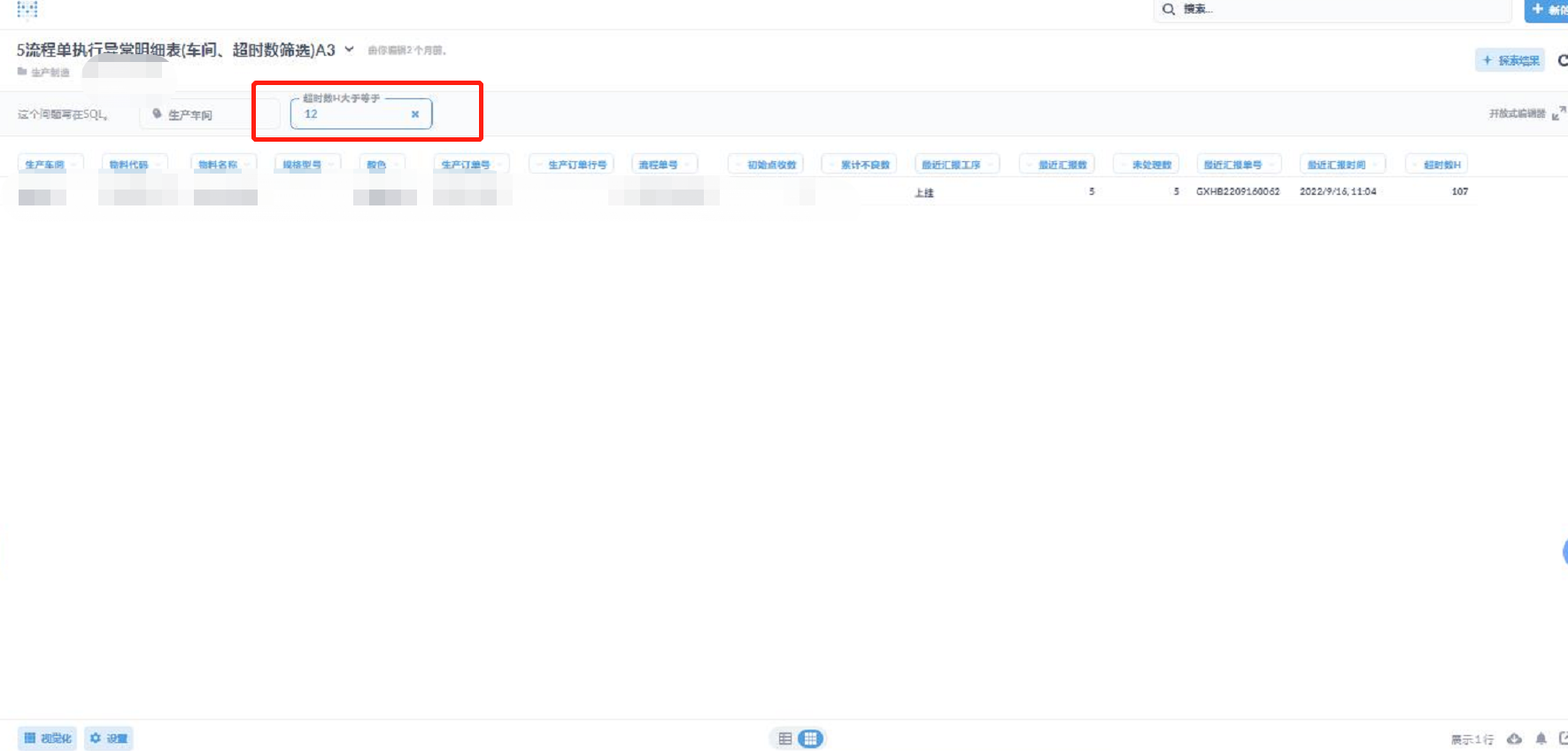Clear the 超时数H大于等于 filter with the X icon
The image size is (1568, 751).
415,114
